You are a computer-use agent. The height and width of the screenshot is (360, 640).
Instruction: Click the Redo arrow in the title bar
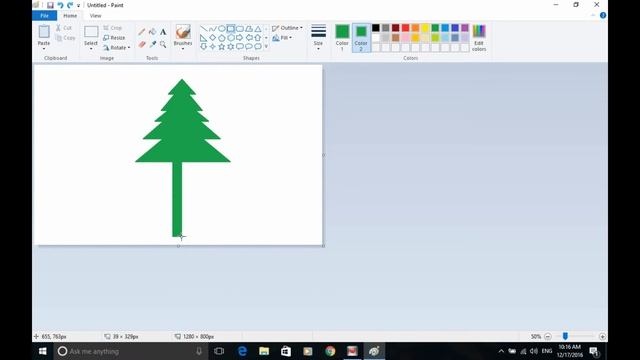[70, 5]
